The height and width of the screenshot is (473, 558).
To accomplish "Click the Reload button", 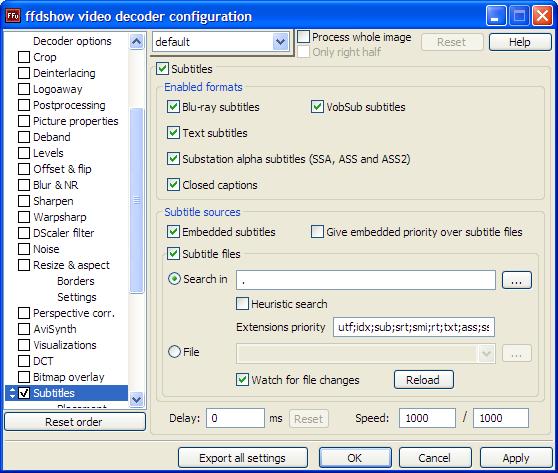I will [x=423, y=380].
